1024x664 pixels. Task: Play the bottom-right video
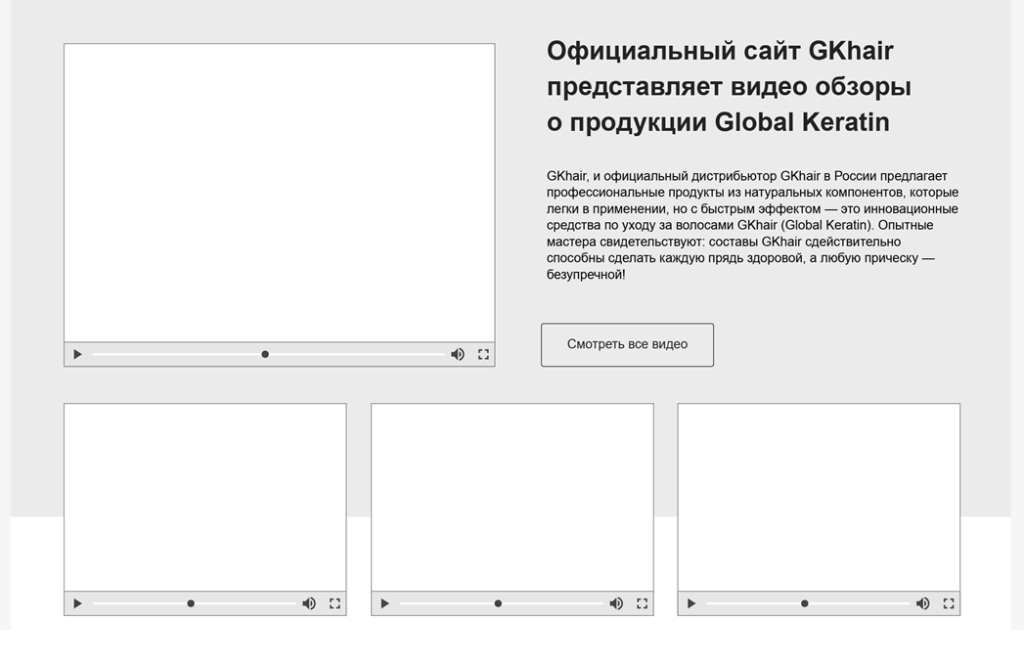click(691, 603)
